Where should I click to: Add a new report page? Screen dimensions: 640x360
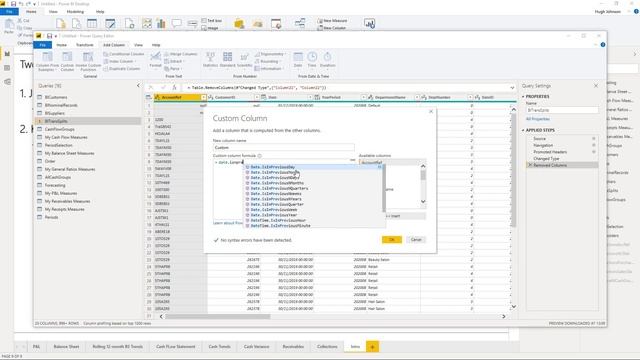click(x=372, y=347)
